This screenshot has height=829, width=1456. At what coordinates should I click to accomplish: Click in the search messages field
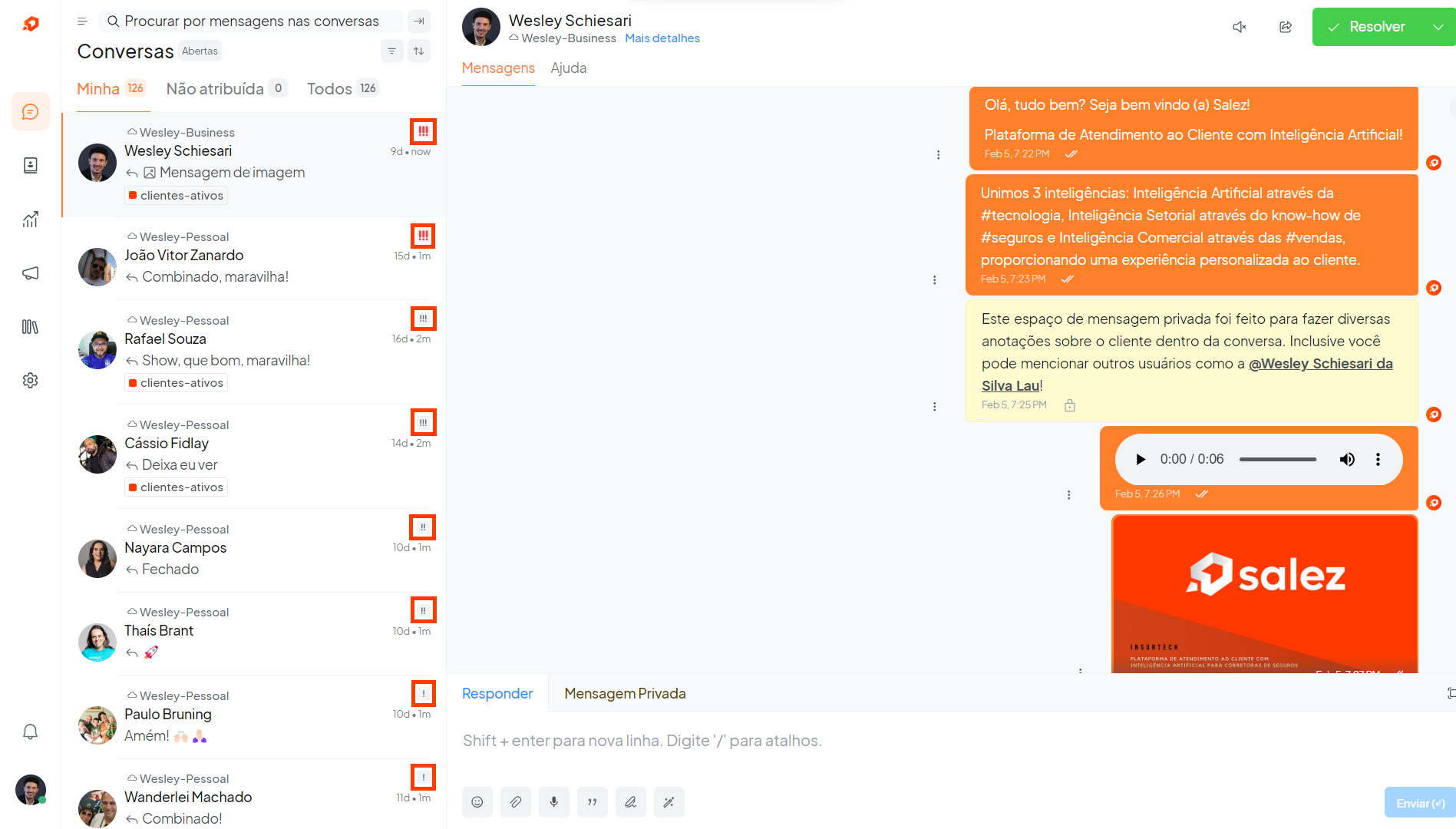tap(252, 21)
